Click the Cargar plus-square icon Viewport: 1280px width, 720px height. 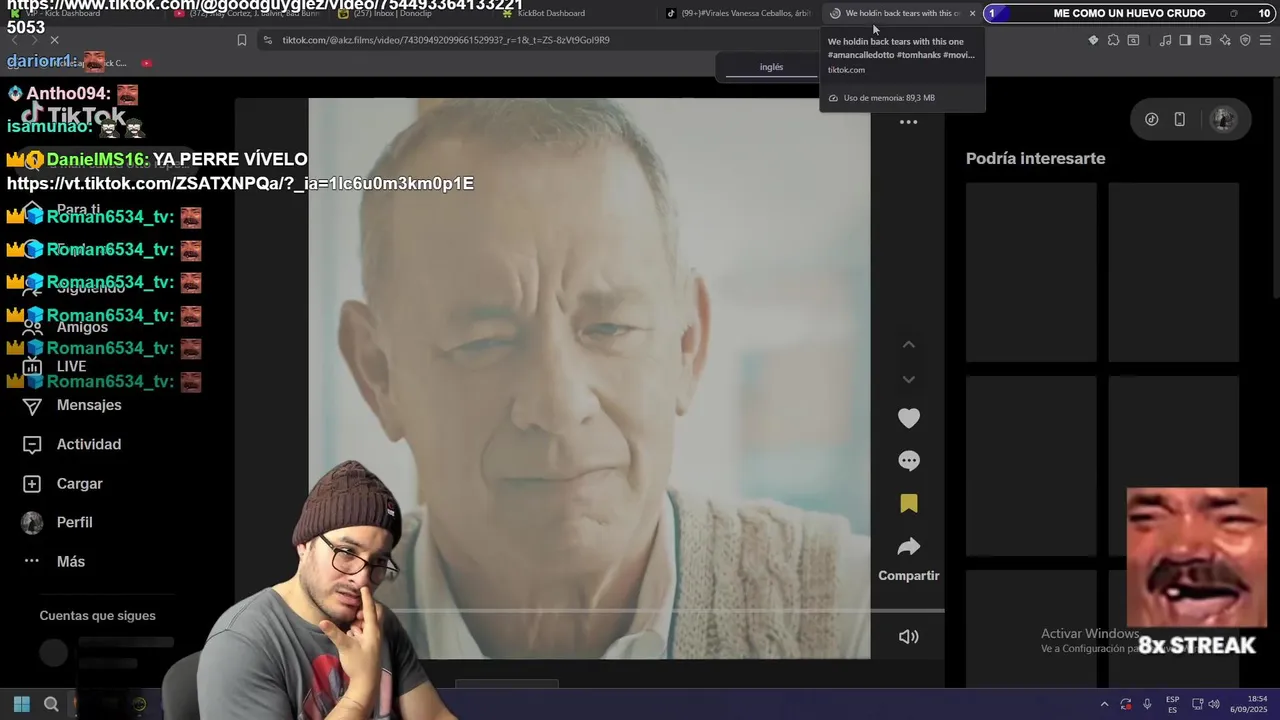(x=32, y=484)
